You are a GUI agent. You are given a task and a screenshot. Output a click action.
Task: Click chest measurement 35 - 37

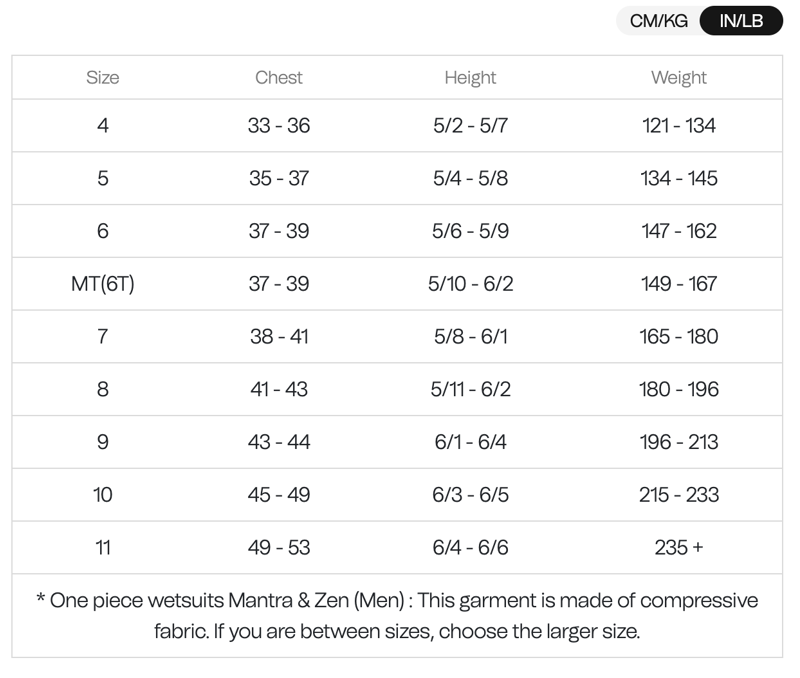click(279, 179)
